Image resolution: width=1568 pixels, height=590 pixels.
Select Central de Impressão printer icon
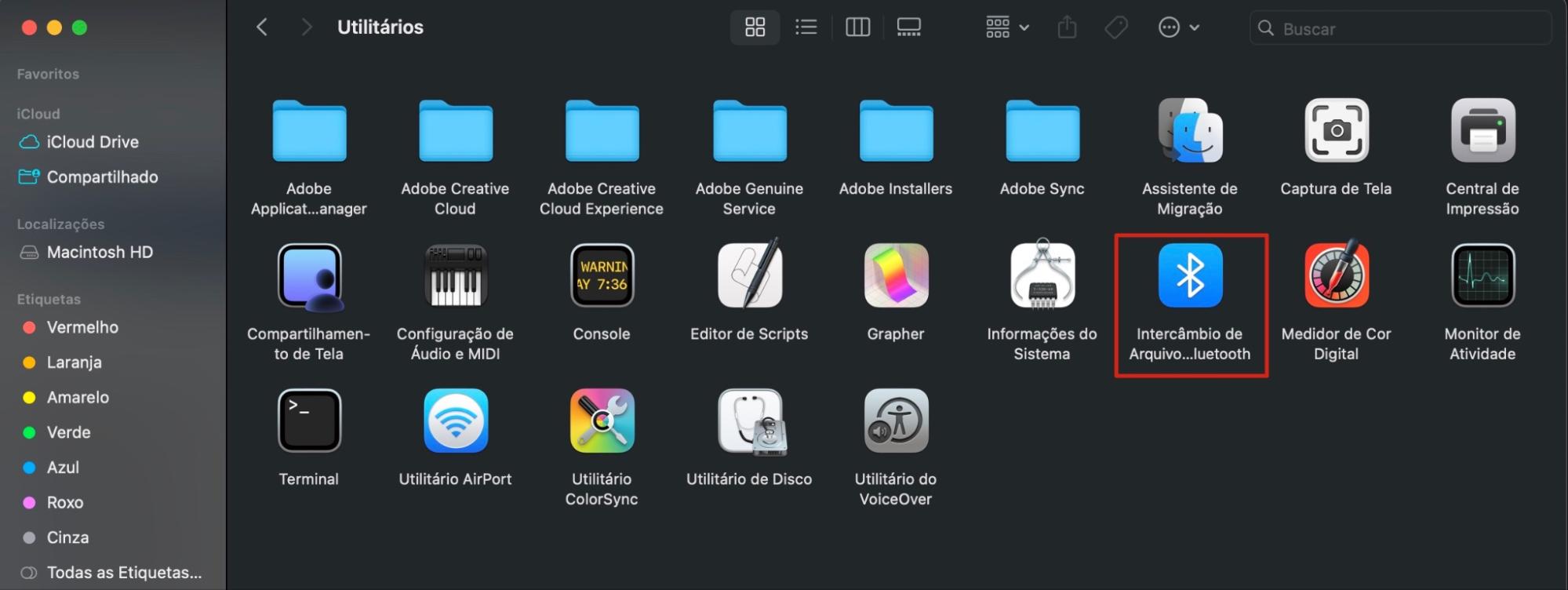[x=1483, y=130]
